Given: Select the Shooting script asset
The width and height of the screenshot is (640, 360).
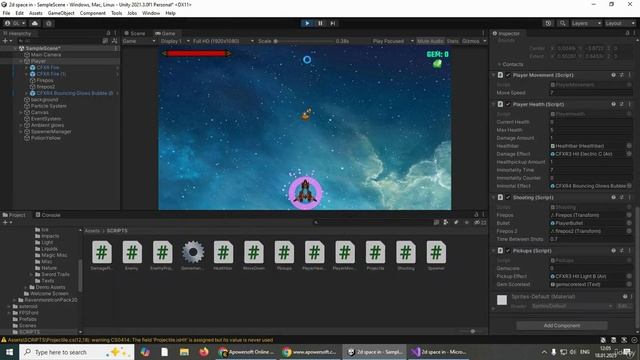Looking at the screenshot, I should pyautogui.click(x=406, y=256).
